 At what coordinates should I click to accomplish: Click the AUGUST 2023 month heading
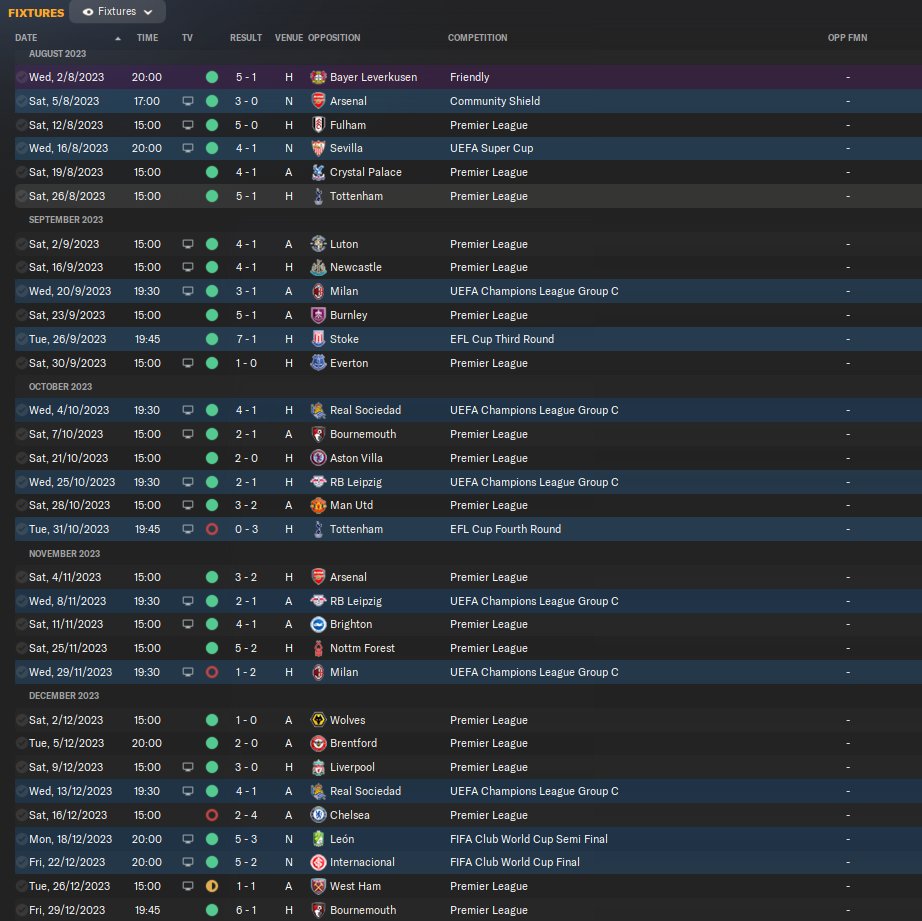tap(58, 54)
